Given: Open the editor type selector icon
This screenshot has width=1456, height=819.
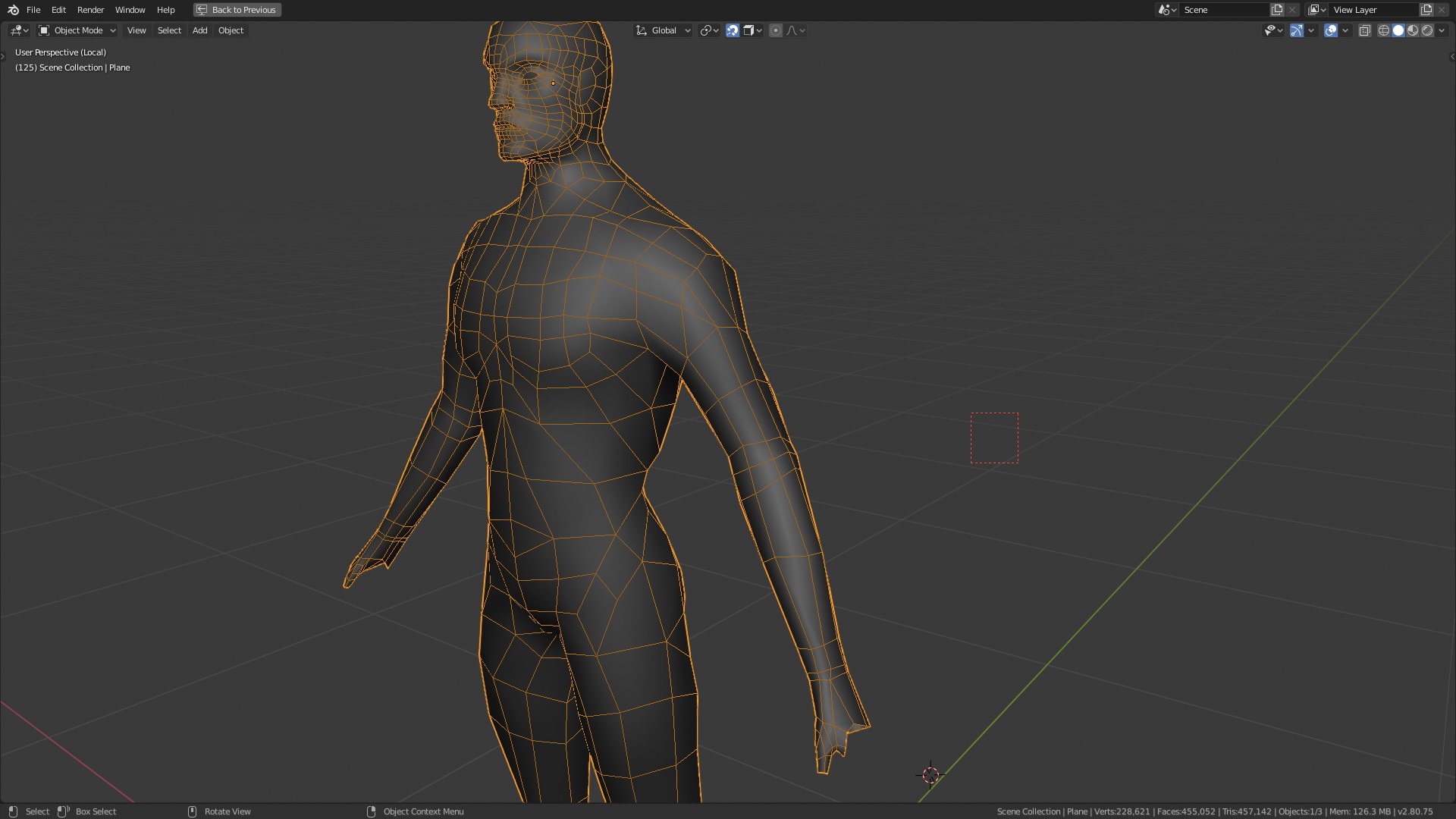Looking at the screenshot, I should tap(19, 30).
